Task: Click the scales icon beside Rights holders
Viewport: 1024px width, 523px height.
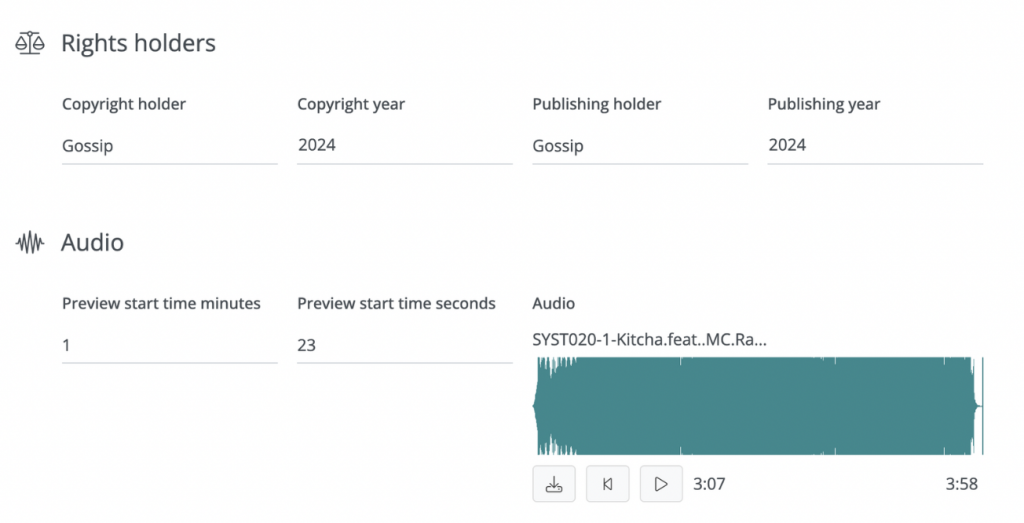Action: (x=30, y=43)
